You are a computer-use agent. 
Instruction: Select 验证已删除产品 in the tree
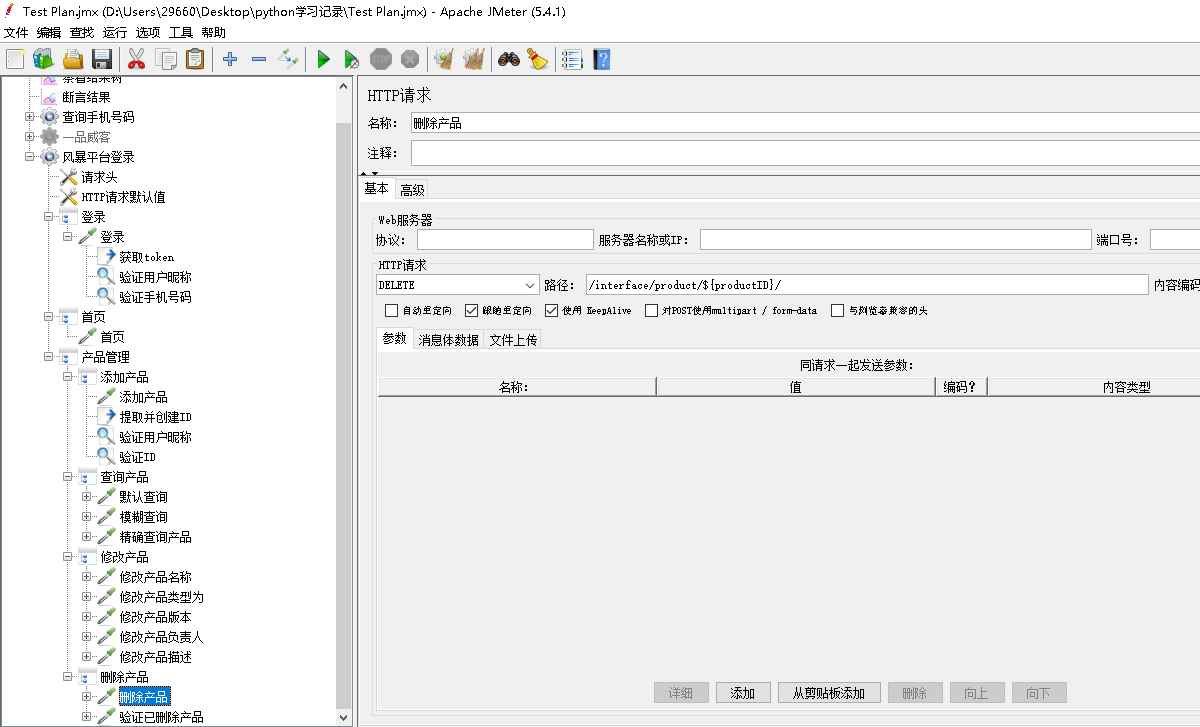(161, 717)
